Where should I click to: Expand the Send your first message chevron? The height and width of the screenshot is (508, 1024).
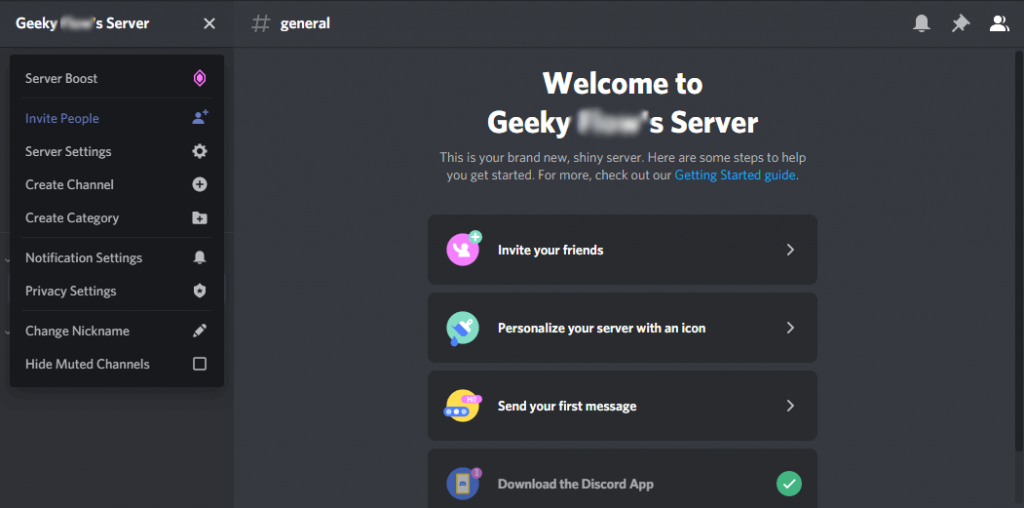coord(790,406)
